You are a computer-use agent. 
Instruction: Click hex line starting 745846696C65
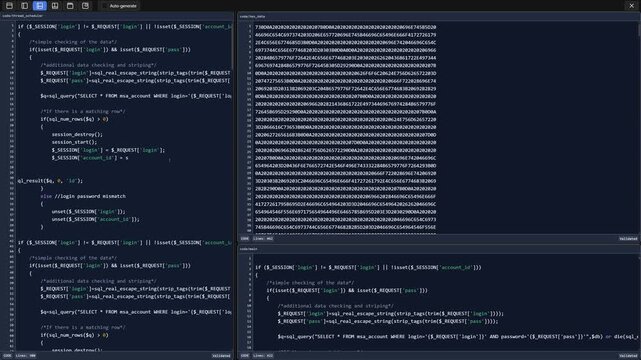point(345,227)
